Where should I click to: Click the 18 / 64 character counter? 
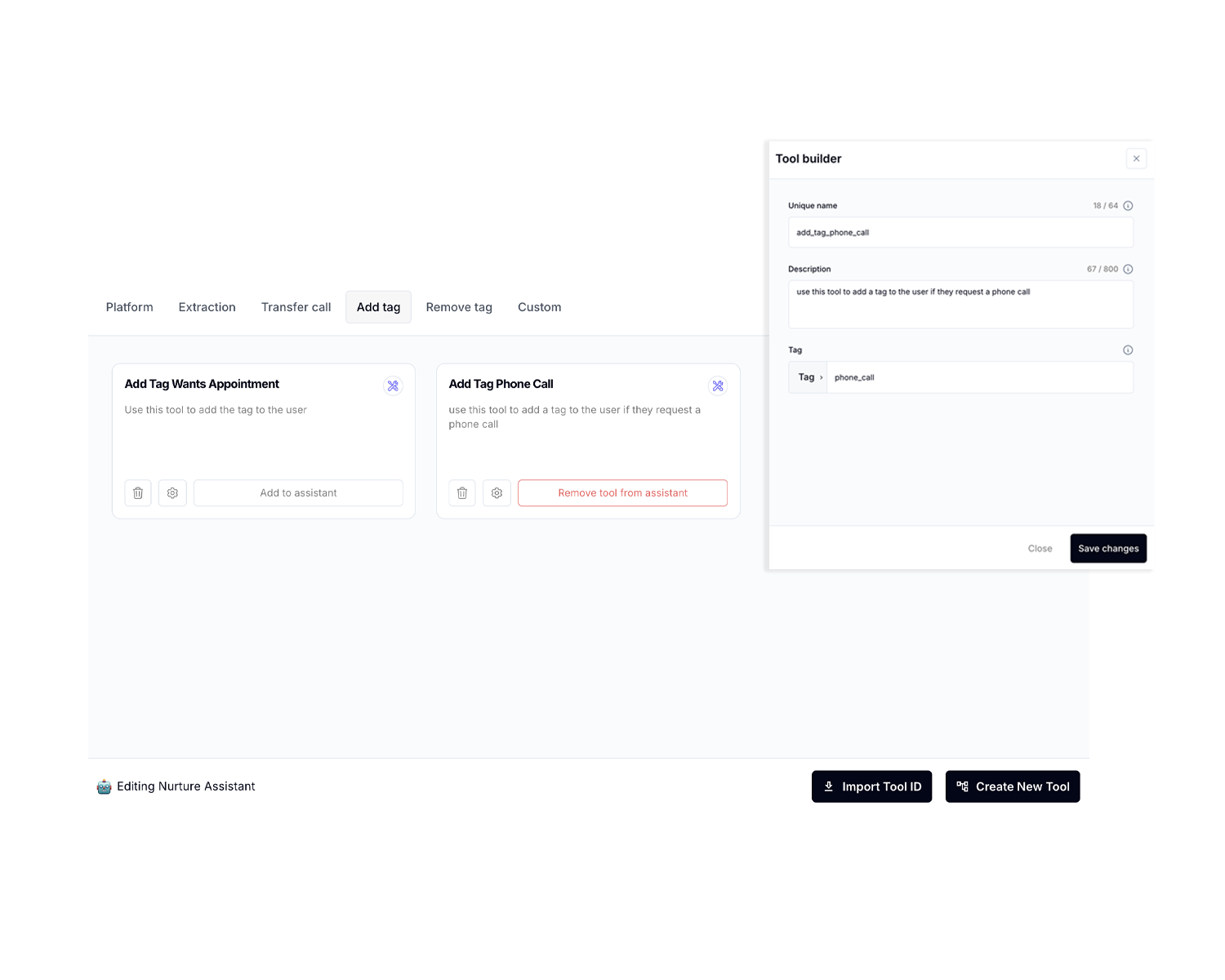point(1106,206)
